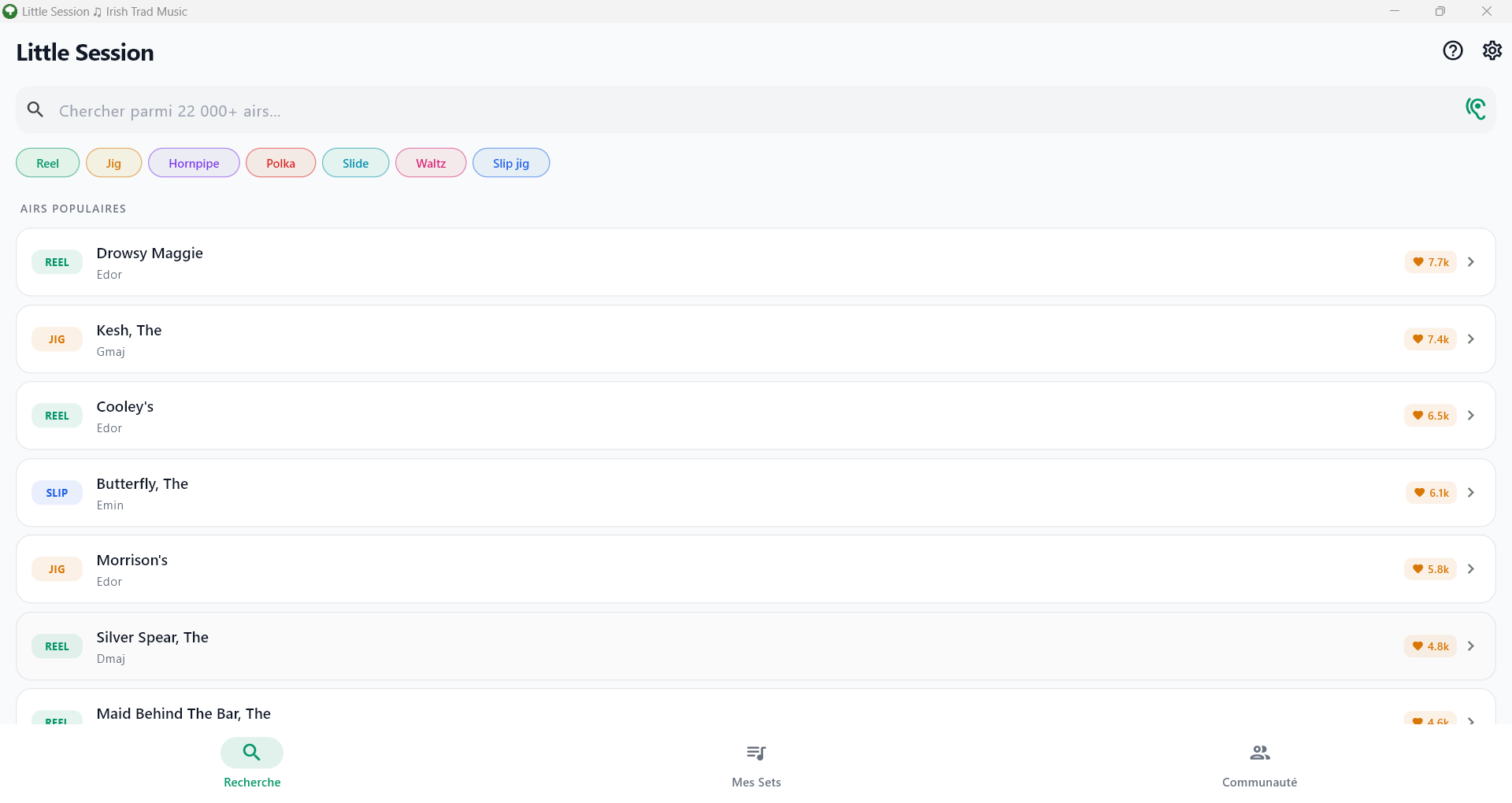Viewport: 1512px width, 803px height.
Task: Click the heart count on Kesh, The
Action: click(x=1430, y=339)
